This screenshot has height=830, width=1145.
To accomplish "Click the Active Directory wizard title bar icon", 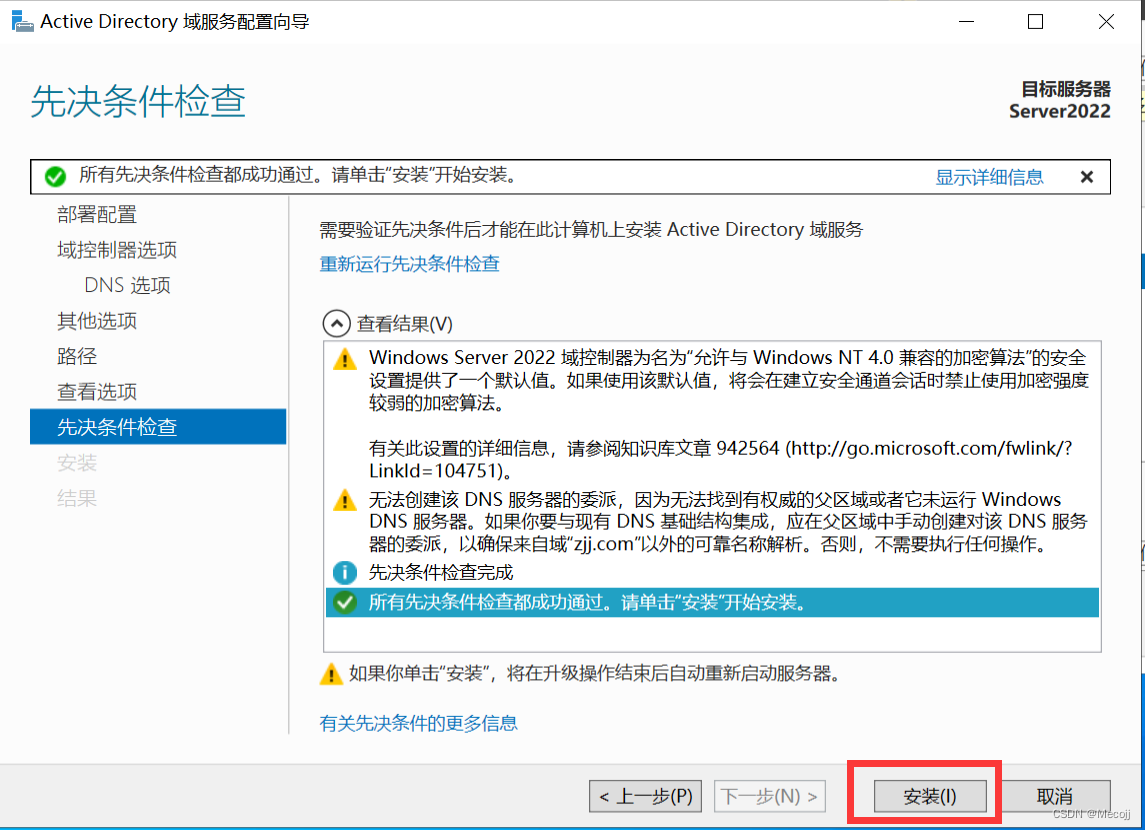I will (22, 21).
